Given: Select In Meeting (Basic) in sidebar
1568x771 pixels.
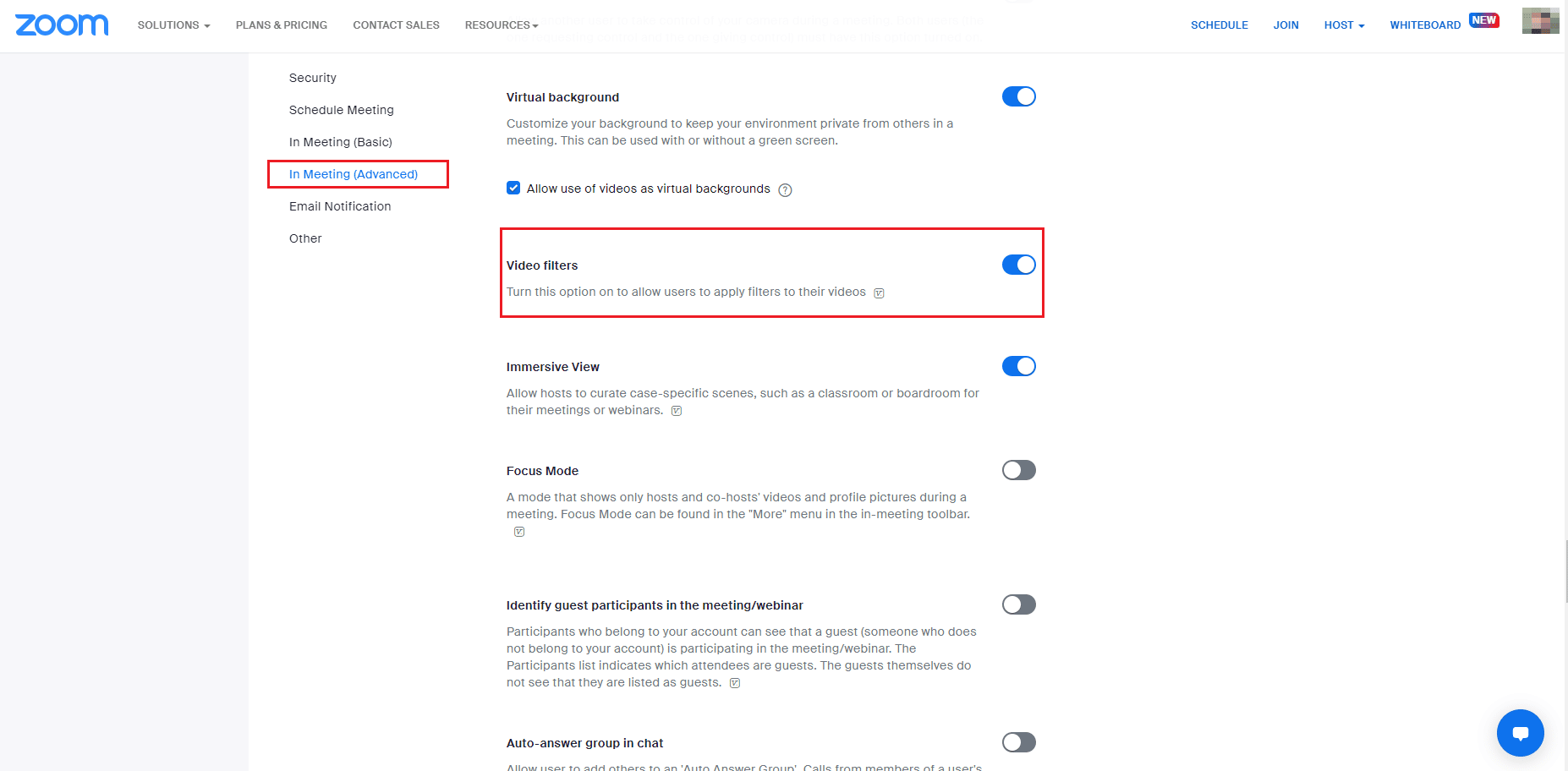Looking at the screenshot, I should point(341,142).
